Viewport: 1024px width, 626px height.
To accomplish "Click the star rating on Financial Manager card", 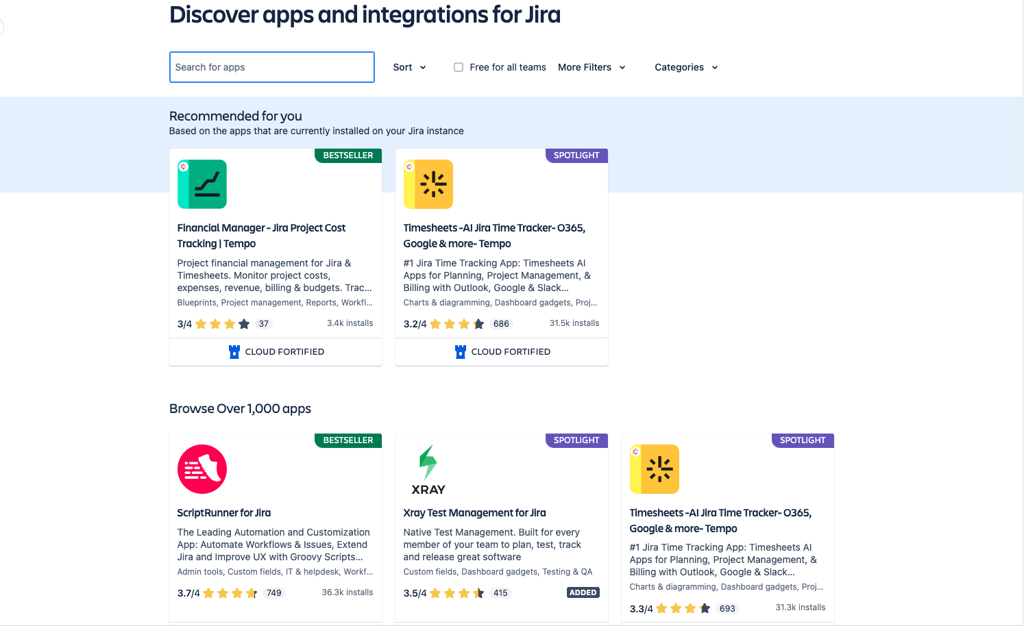I will coord(223,324).
